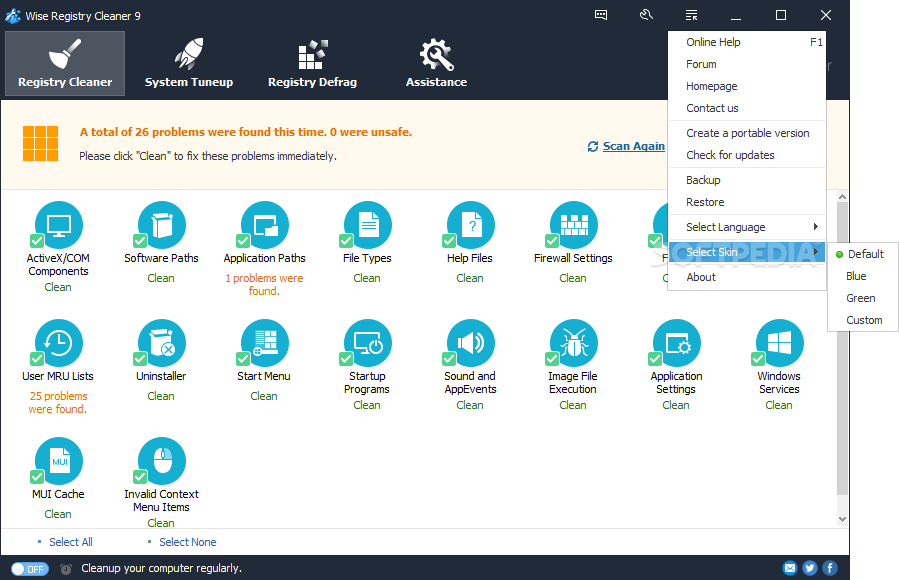Uncheck the ActiveX/COM Components checkbox

pyautogui.click(x=37, y=241)
